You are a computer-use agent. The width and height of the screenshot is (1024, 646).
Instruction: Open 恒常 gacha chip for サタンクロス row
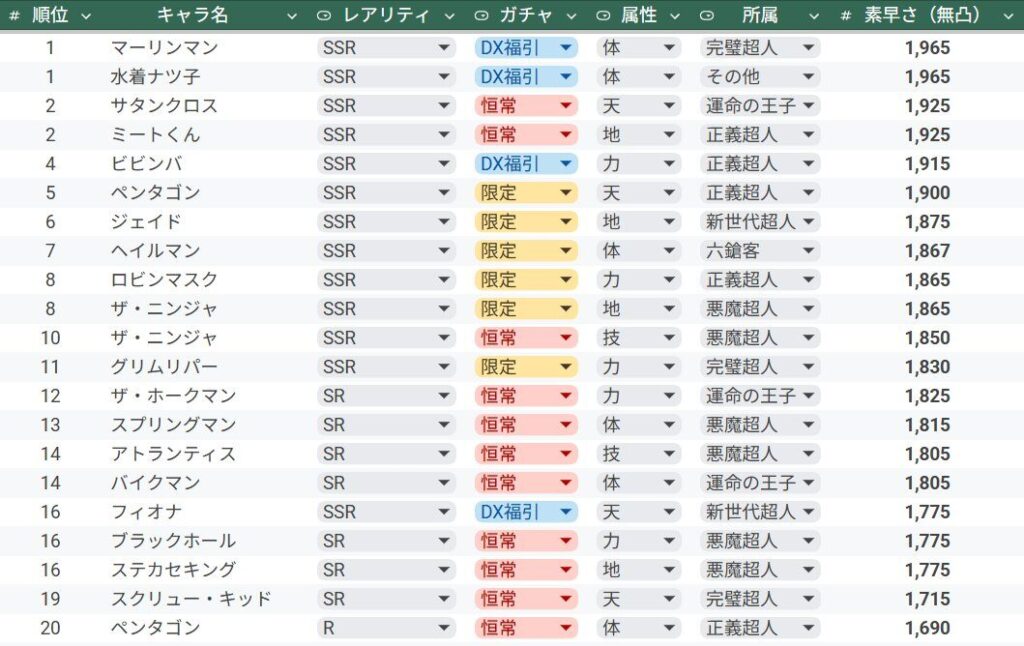526,106
